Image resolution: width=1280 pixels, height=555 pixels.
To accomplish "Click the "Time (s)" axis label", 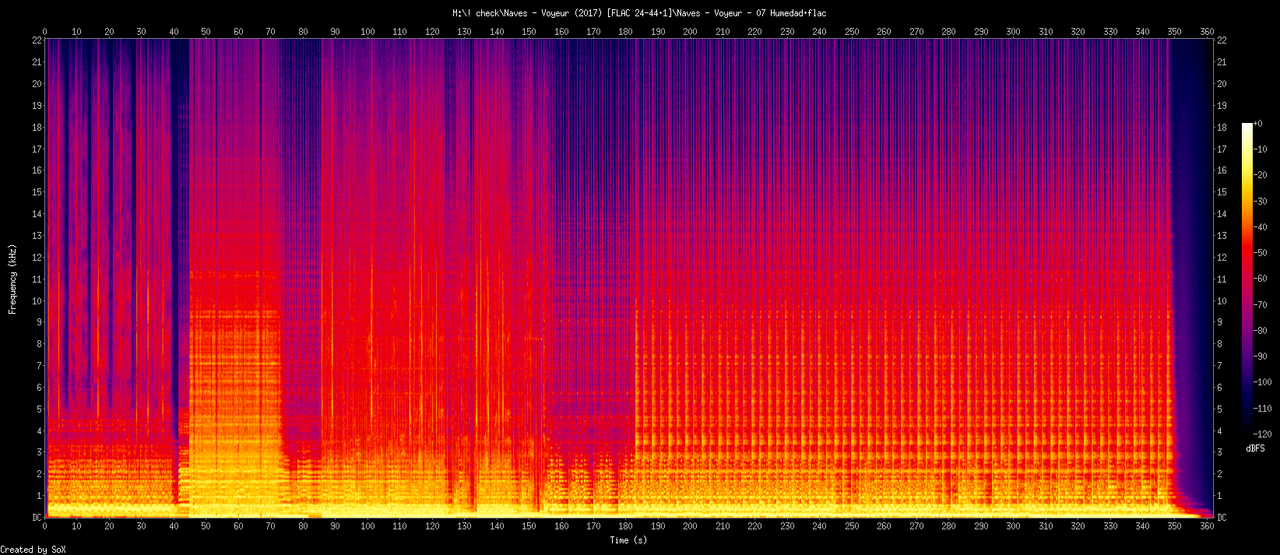I will coord(628,540).
